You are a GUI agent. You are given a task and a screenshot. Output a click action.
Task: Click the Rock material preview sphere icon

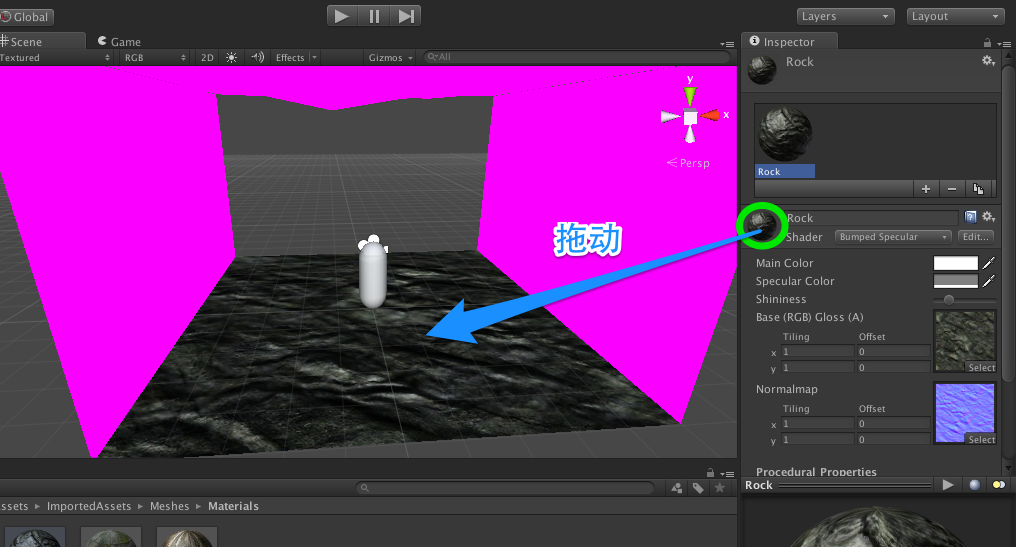click(763, 225)
